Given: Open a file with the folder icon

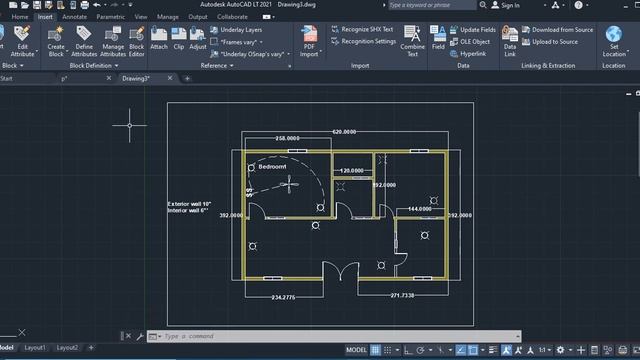Looking at the screenshot, I should pyautogui.click(x=25, y=5).
